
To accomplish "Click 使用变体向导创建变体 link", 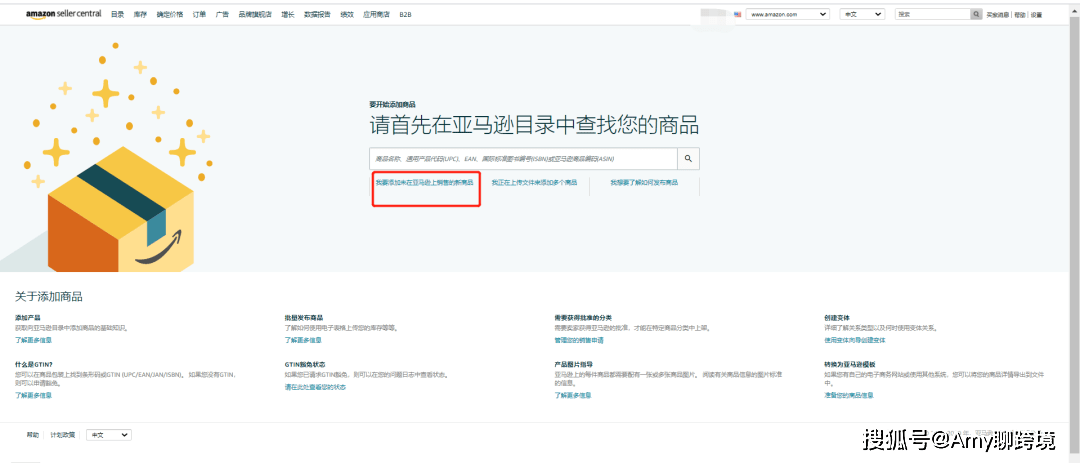I will (x=855, y=340).
